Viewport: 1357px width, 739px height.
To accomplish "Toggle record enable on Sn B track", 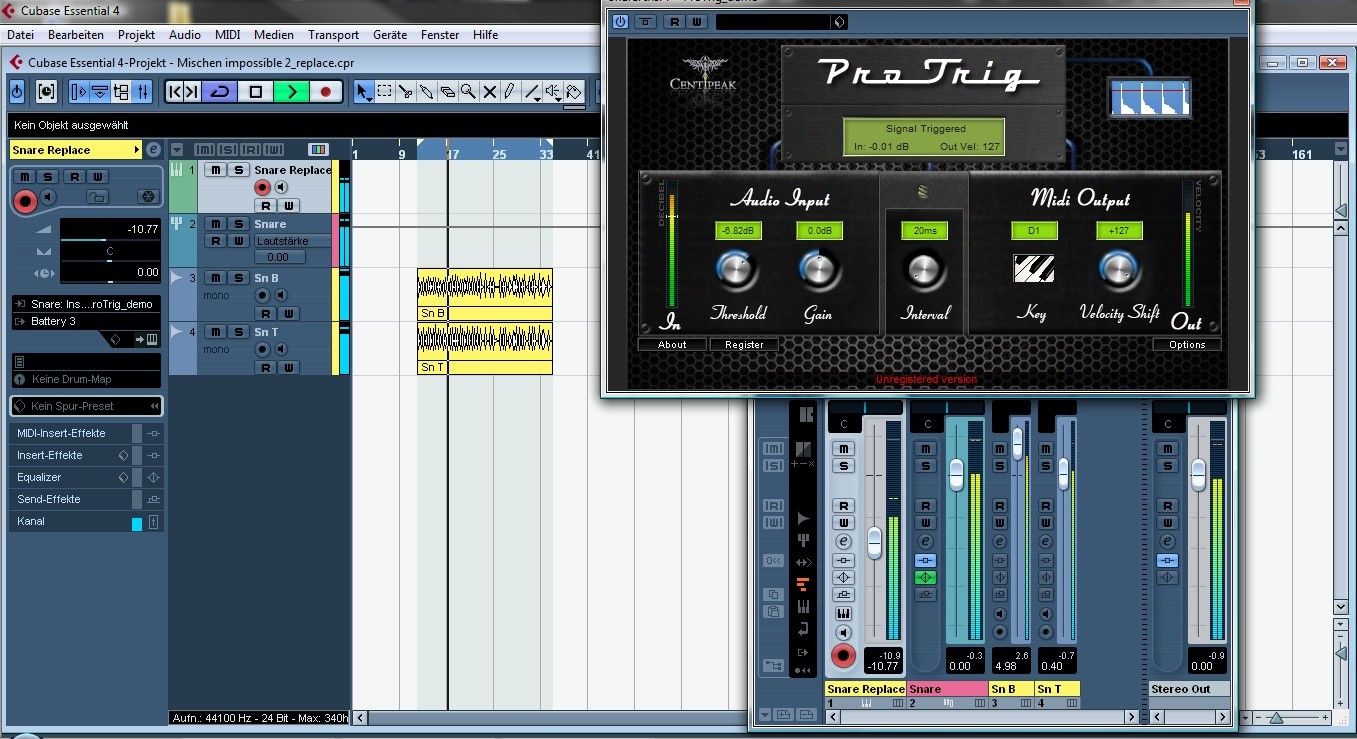I will click(263, 295).
